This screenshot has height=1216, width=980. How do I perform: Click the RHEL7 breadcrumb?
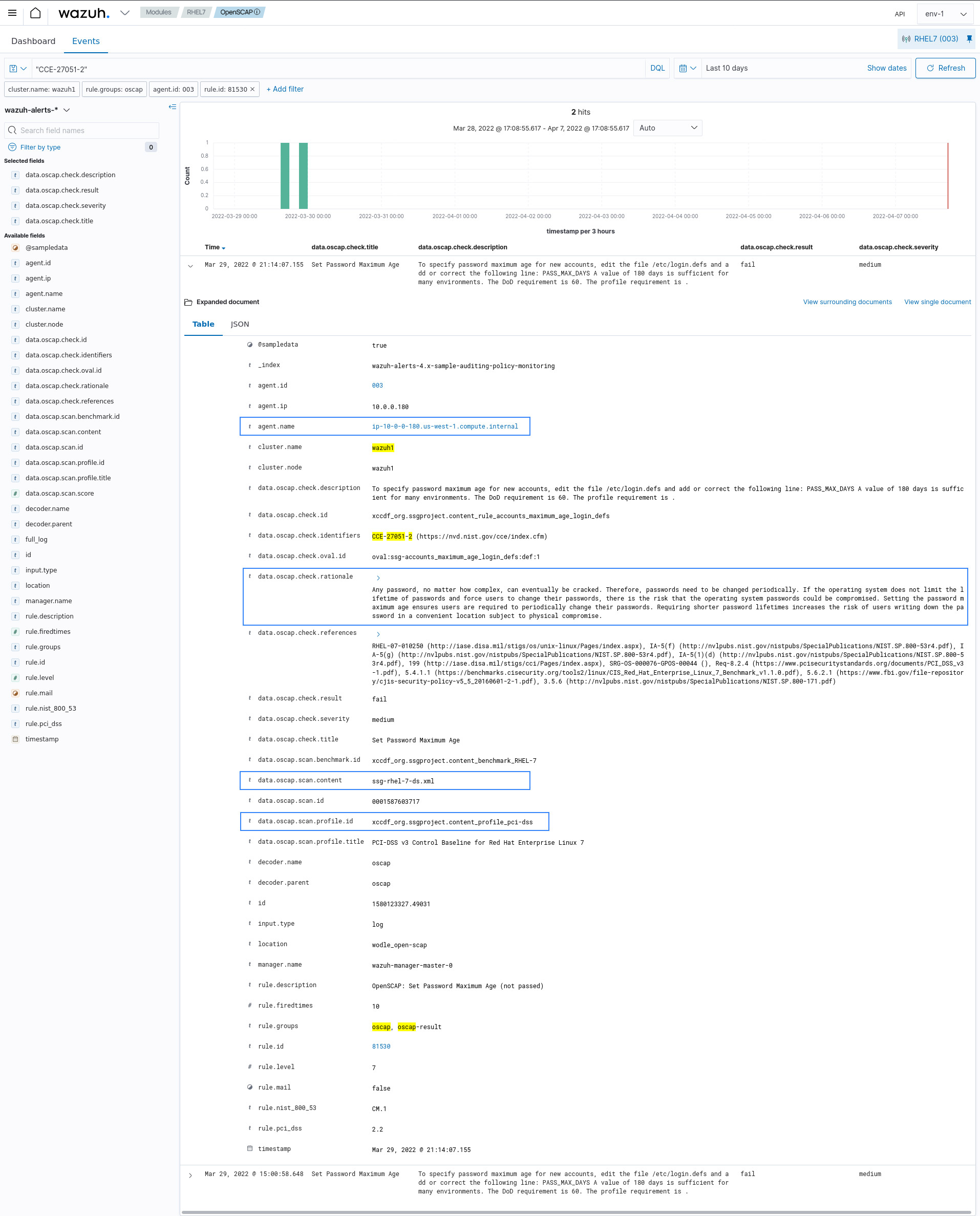tap(196, 12)
